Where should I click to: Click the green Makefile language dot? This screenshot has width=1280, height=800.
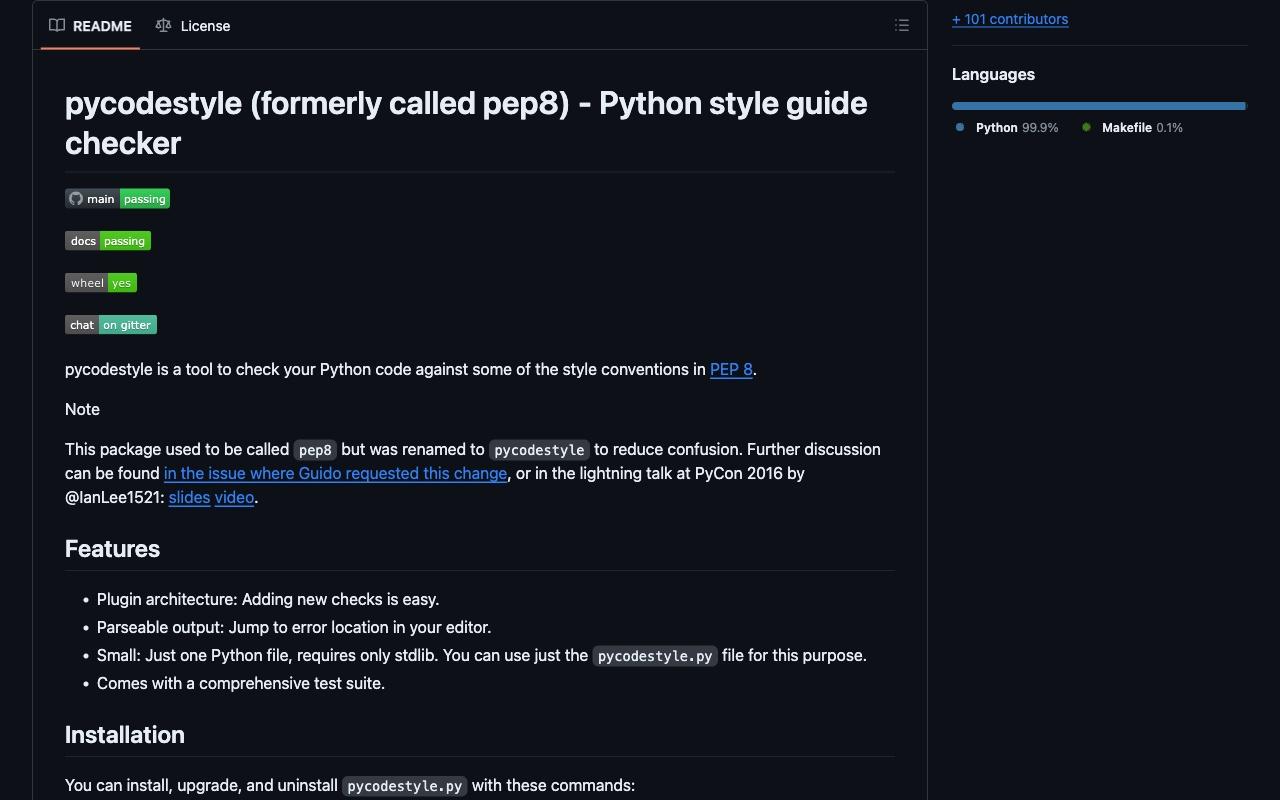[1086, 127]
